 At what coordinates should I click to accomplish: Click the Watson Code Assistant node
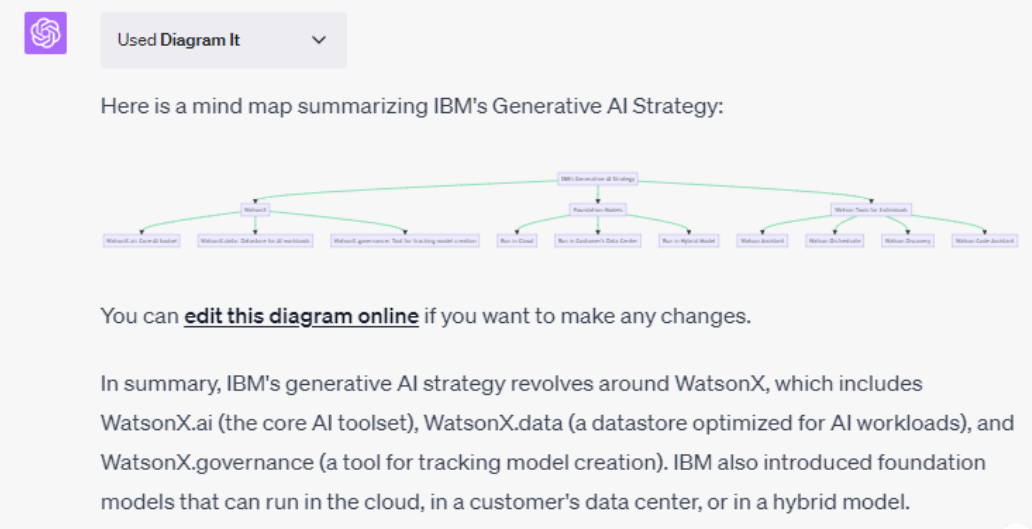984,241
